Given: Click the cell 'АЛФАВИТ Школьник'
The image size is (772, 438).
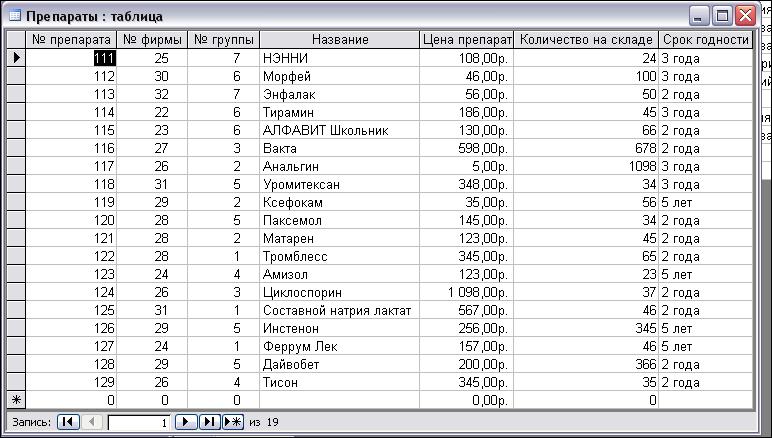Looking at the screenshot, I should pyautogui.click(x=340, y=130).
